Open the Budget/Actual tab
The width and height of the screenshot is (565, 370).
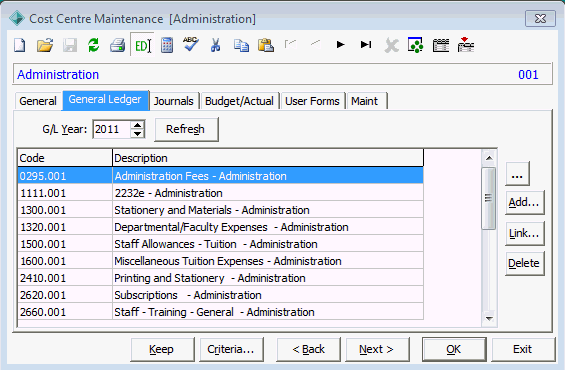tap(239, 101)
